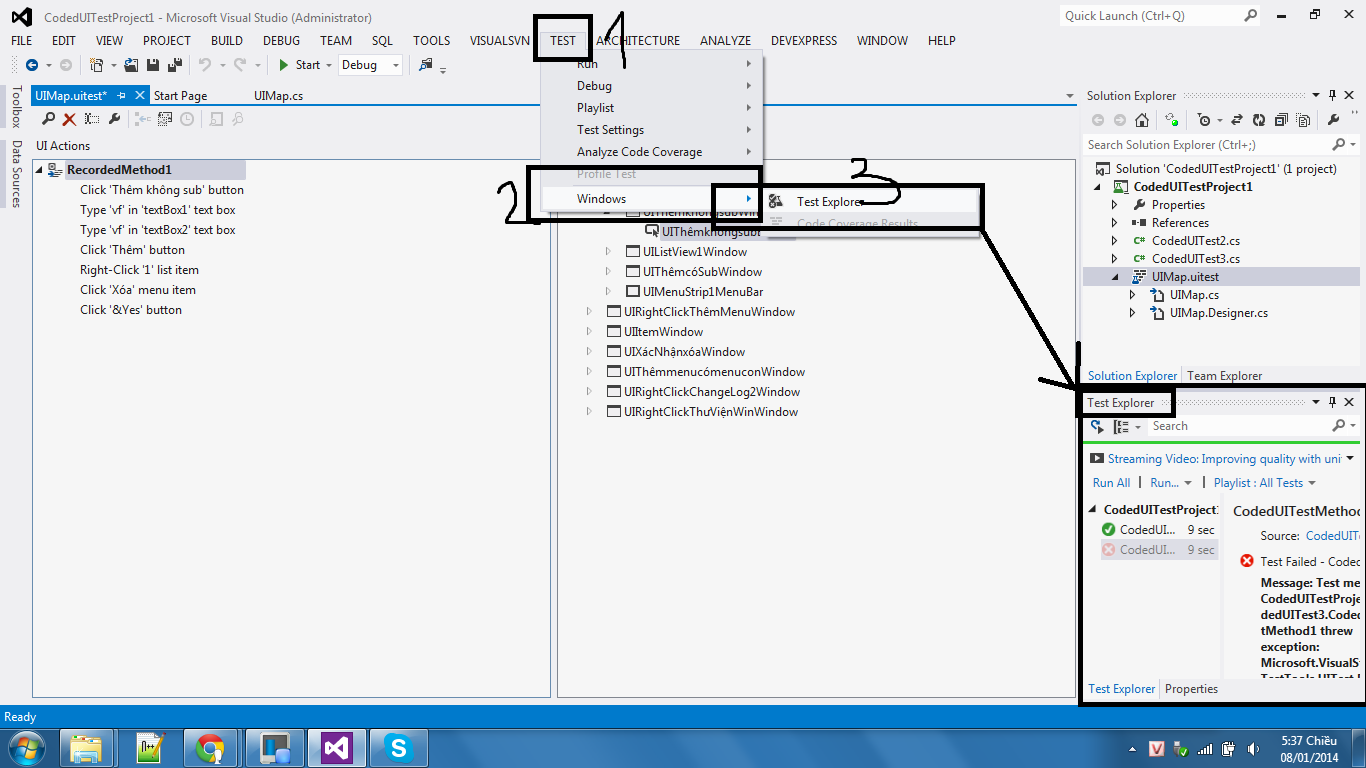
Task: Select "Click 'Xóa' menu item" action
Action: [x=138, y=290]
